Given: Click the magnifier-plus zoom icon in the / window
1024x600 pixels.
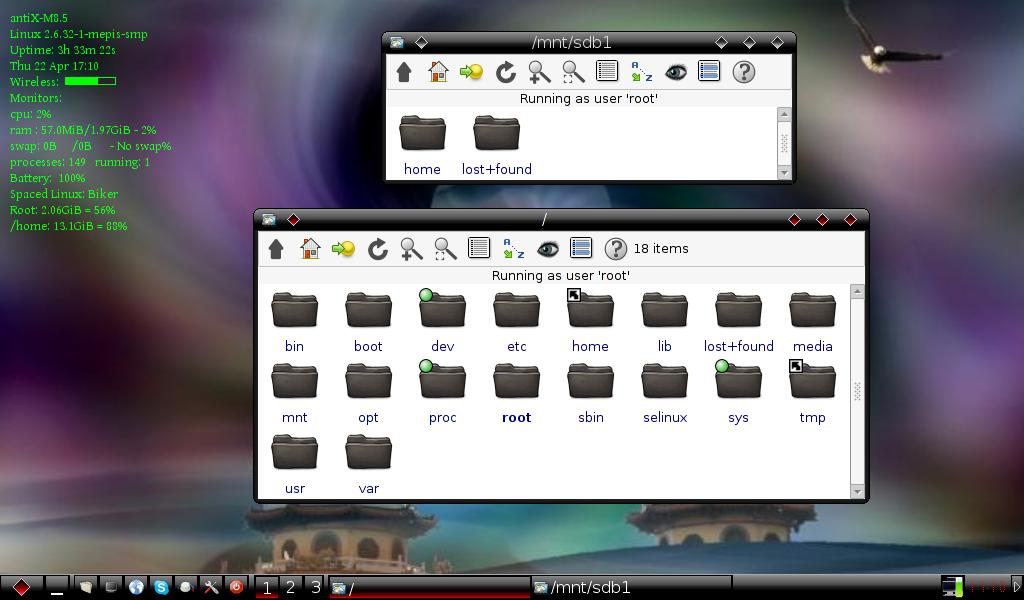Looking at the screenshot, I should pos(411,249).
